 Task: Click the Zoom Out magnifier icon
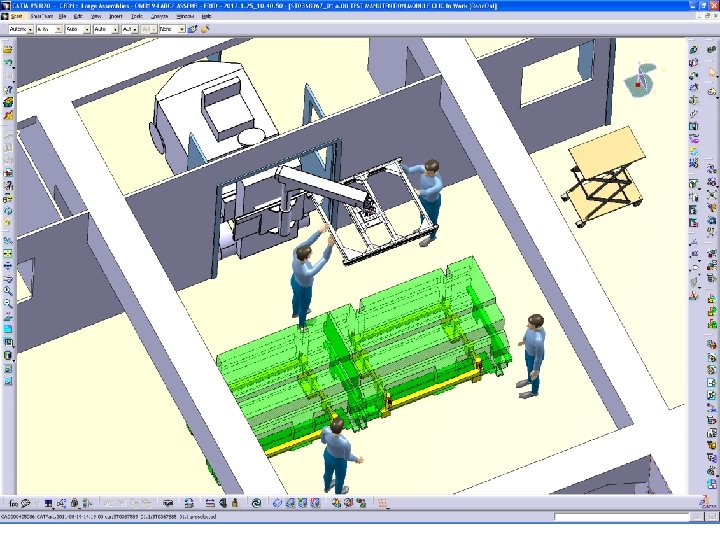point(8,304)
